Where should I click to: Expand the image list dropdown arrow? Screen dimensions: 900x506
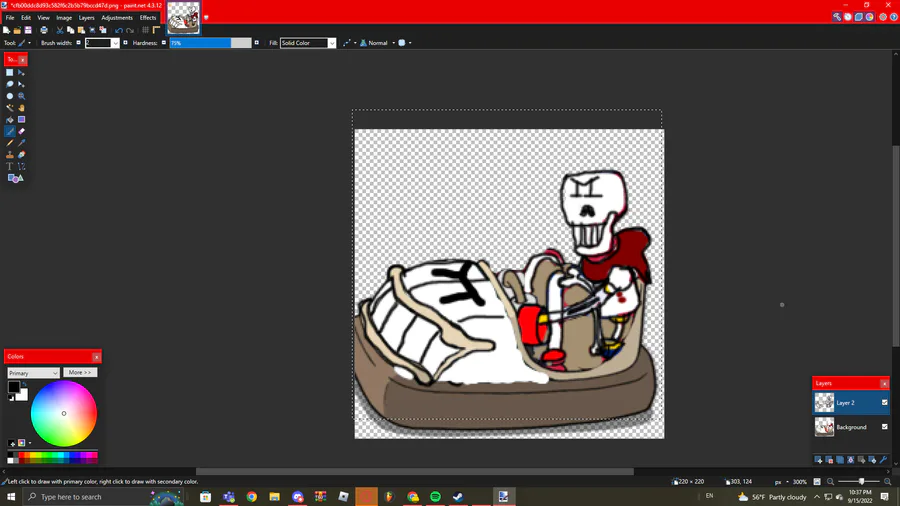pos(206,17)
